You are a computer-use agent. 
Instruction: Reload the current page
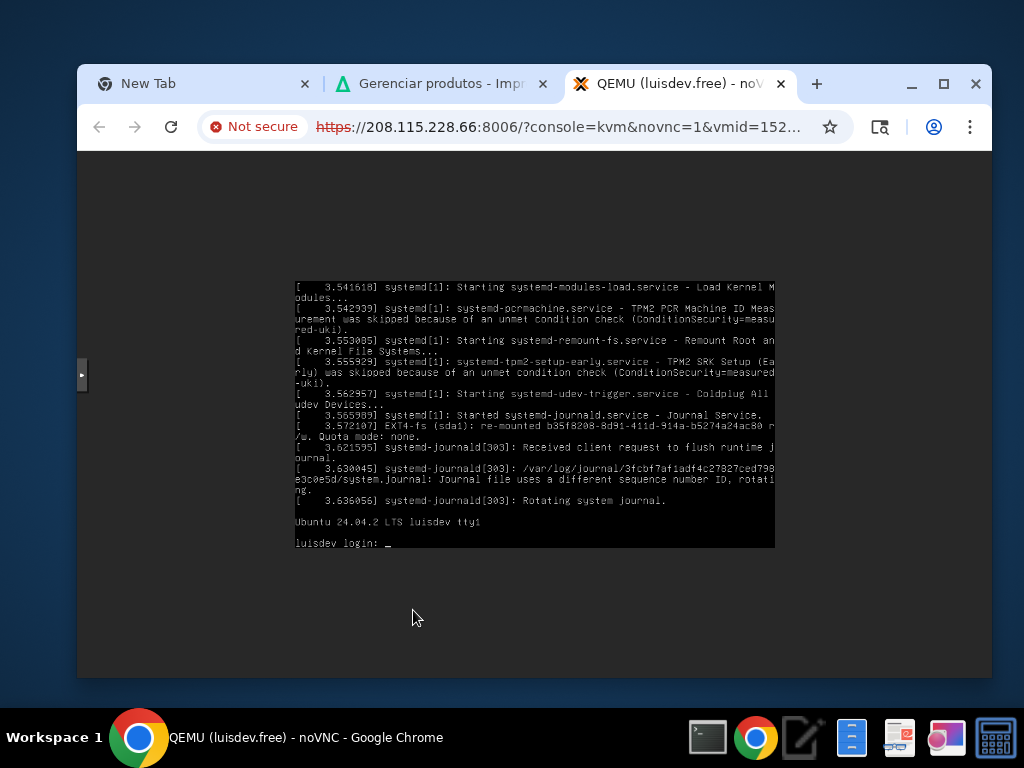tap(171, 127)
